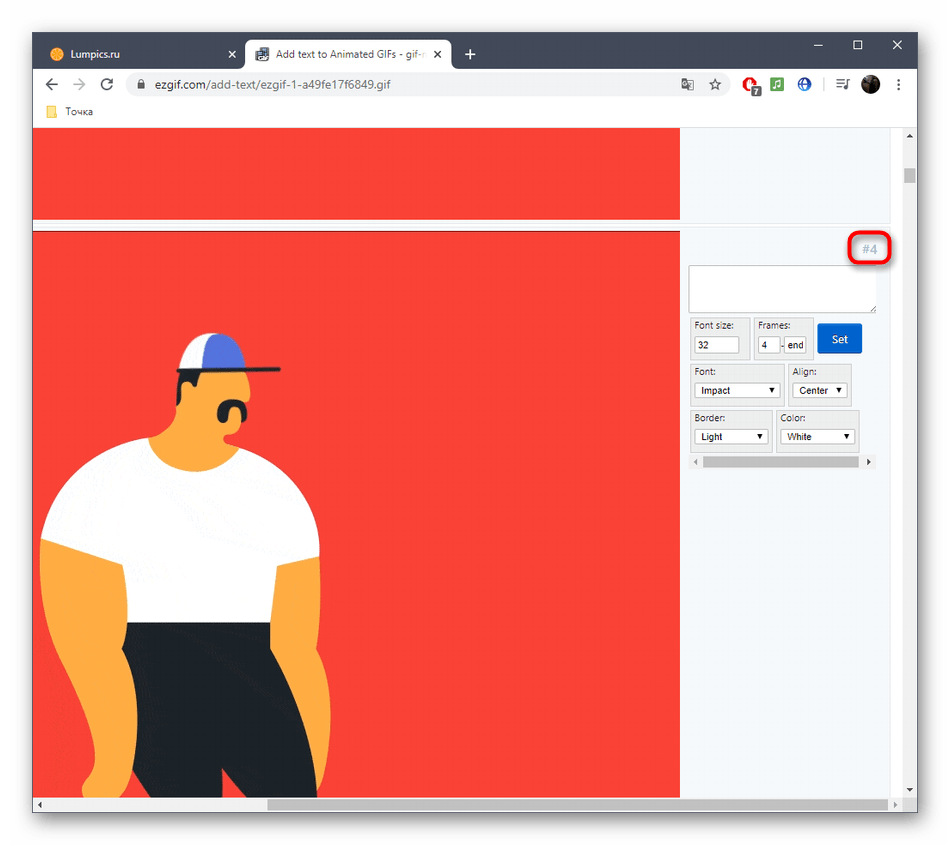Expand the Font dropdown showing Impact
Screen dimensions: 950x845
(x=737, y=391)
